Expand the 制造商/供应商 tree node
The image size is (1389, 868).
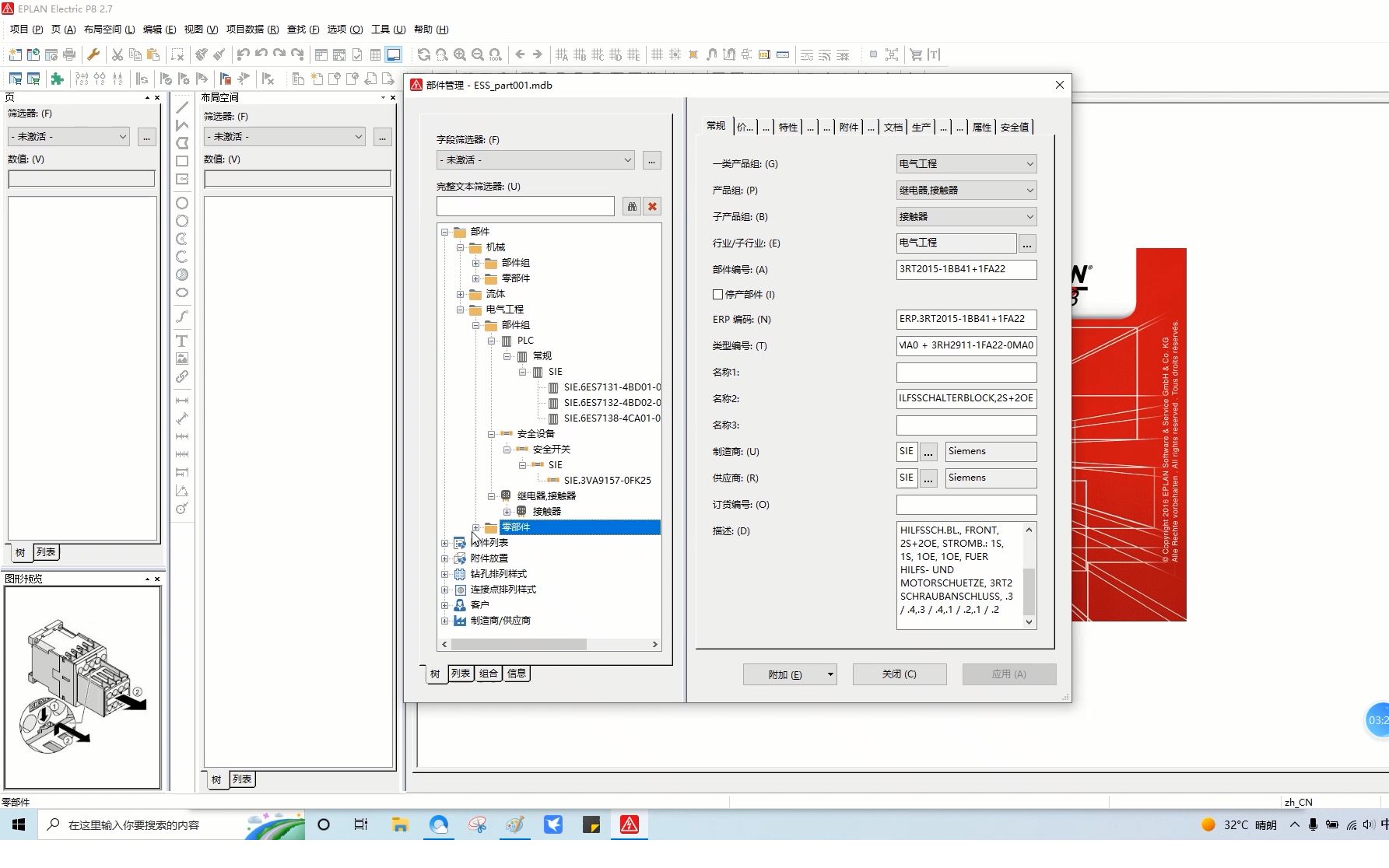444,621
